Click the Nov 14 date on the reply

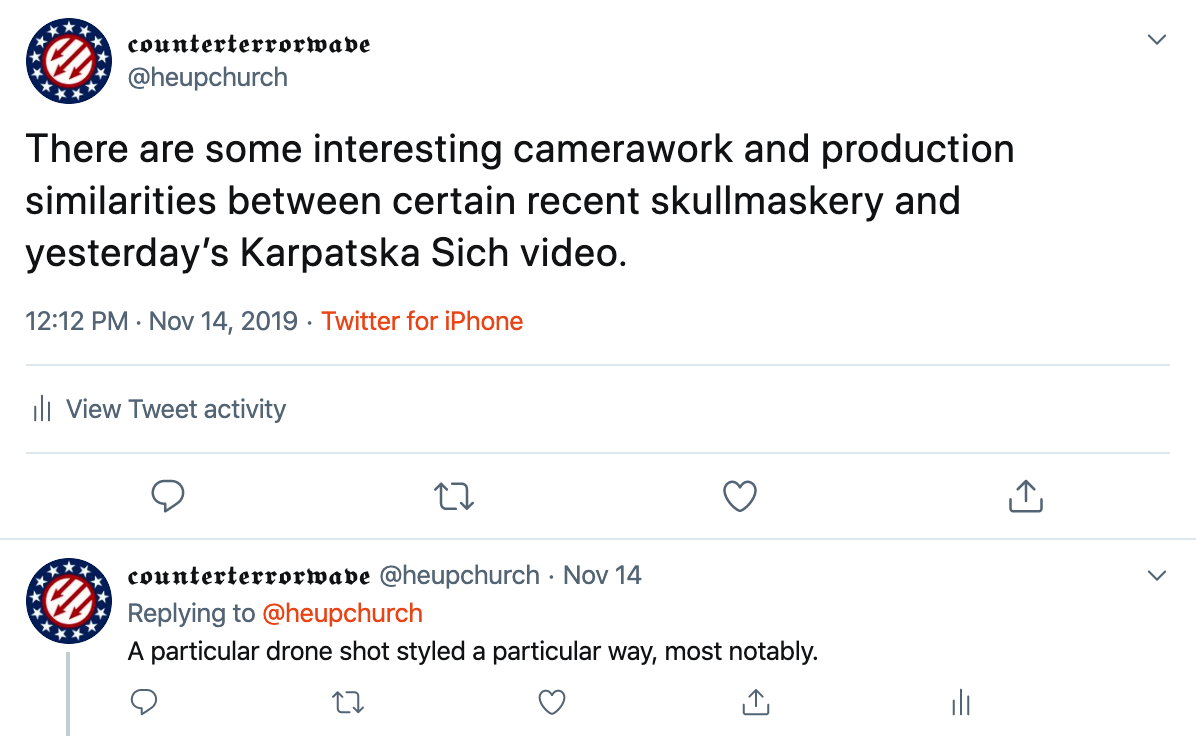[602, 575]
